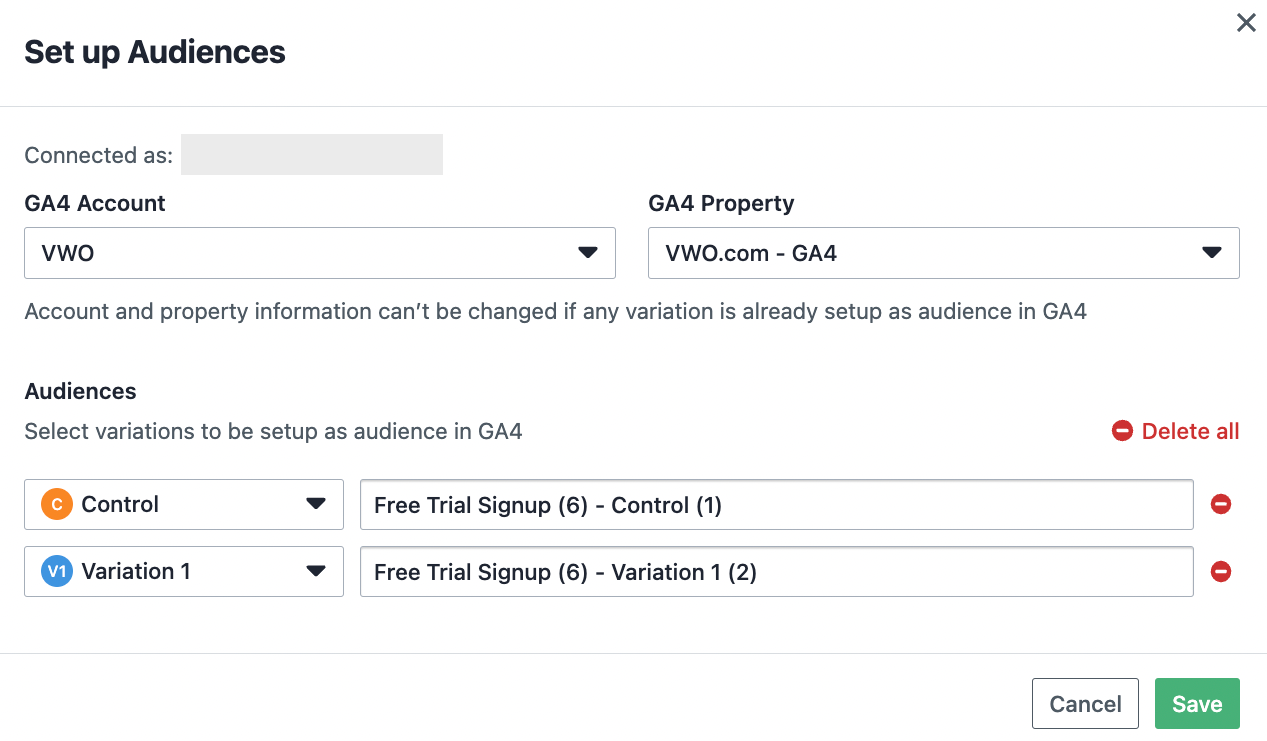Screen dimensions: 1267x741
Task: Open the GA4 Property dropdown arrow
Action: [1212, 253]
